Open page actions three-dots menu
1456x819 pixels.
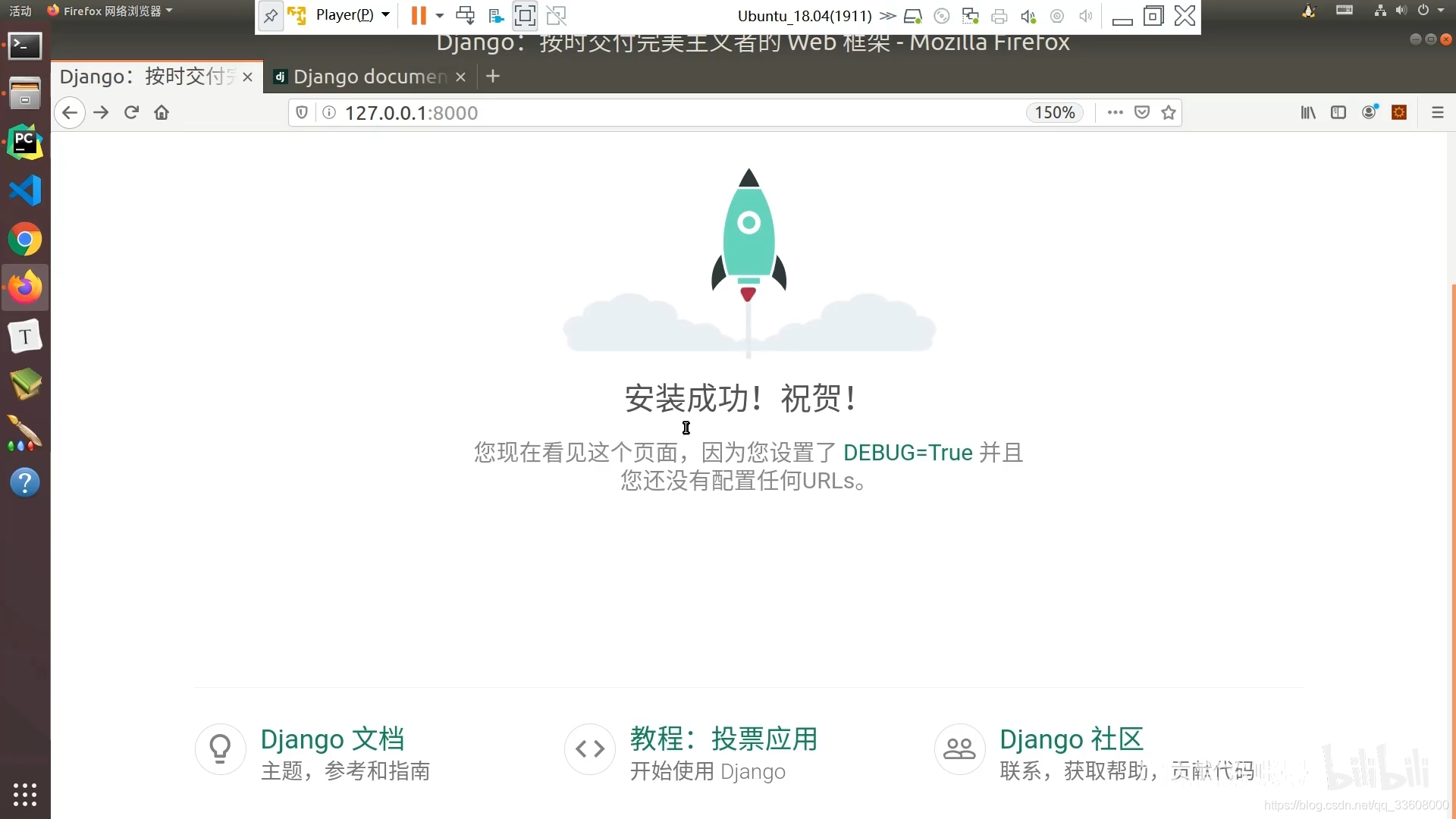coord(1115,113)
